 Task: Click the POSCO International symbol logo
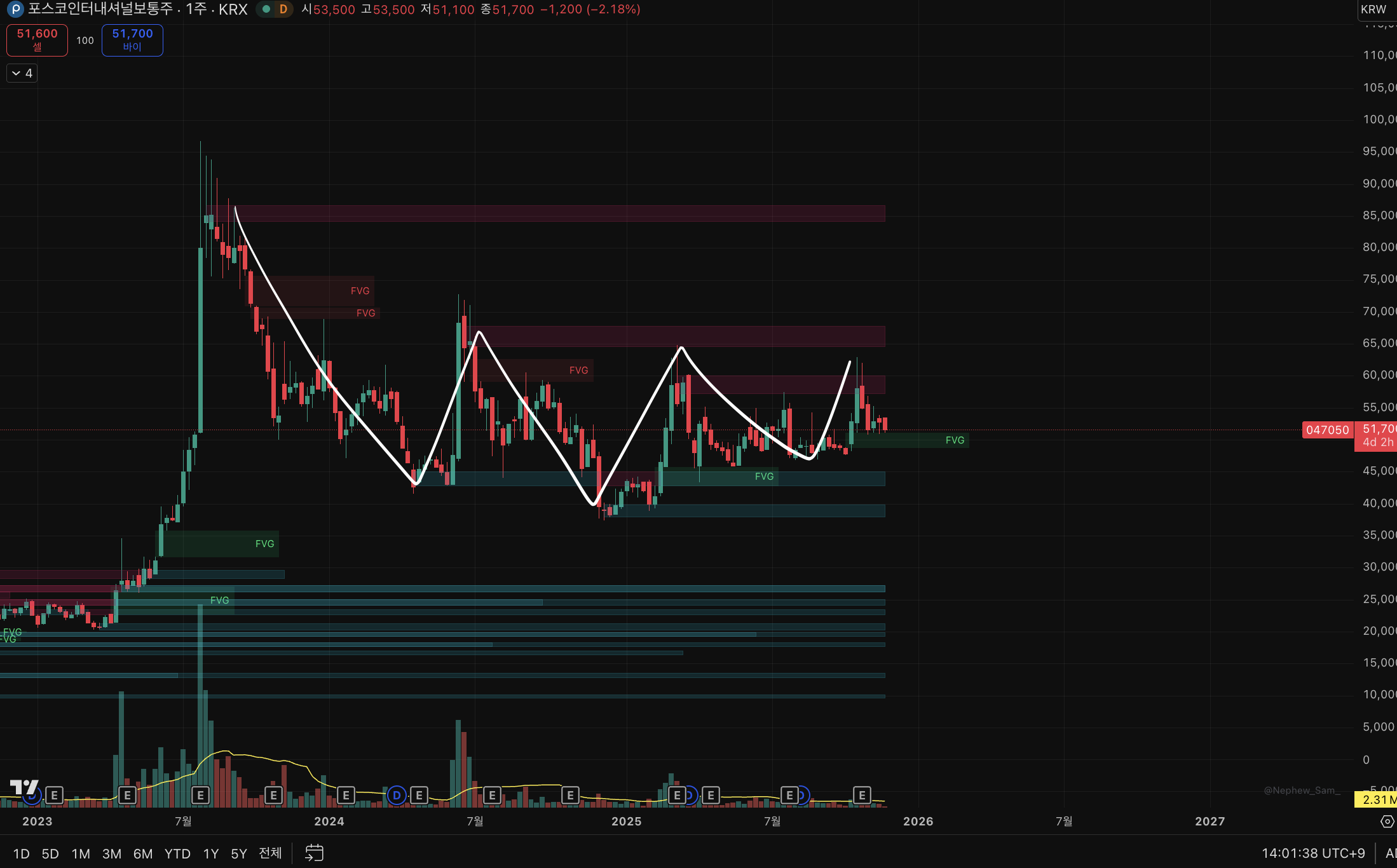click(15, 10)
